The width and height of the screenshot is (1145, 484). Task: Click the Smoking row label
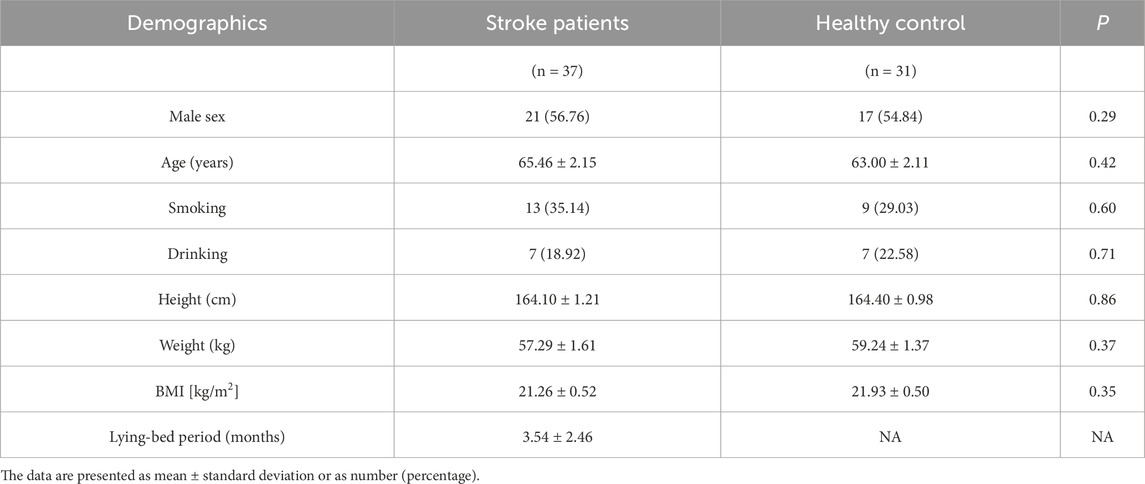click(197, 208)
